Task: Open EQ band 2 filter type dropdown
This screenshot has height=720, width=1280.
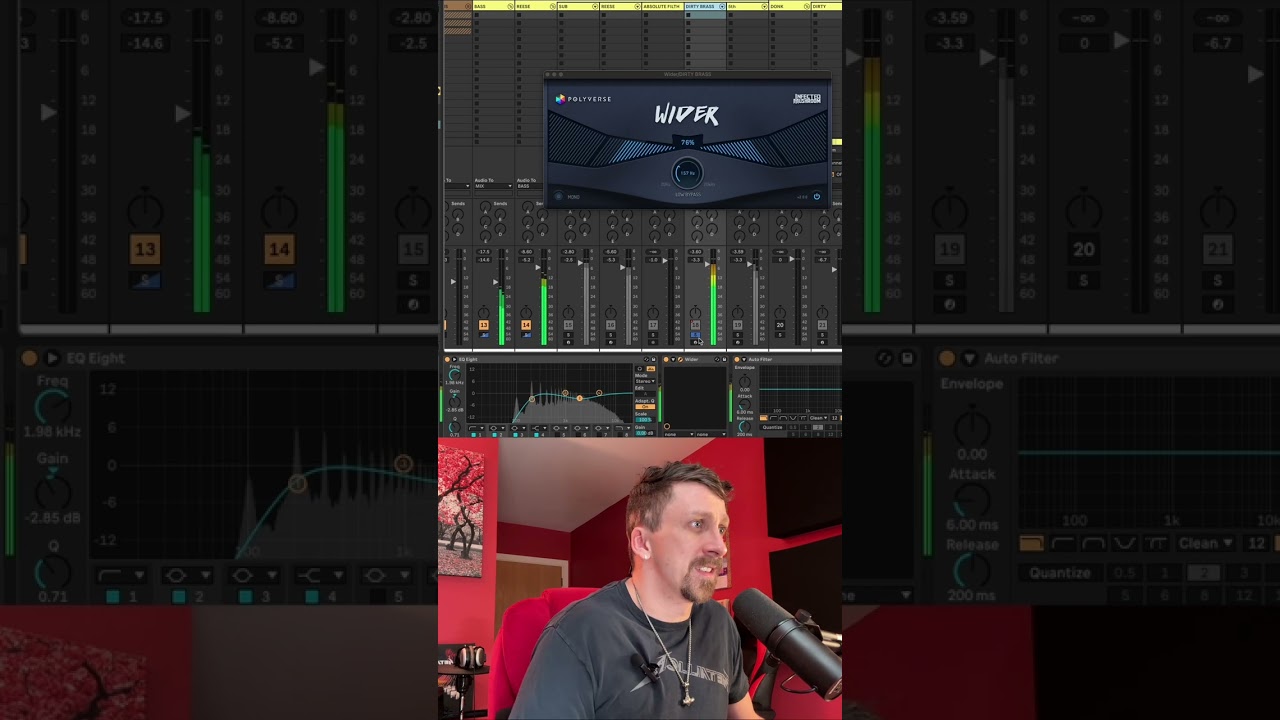Action: (x=496, y=428)
